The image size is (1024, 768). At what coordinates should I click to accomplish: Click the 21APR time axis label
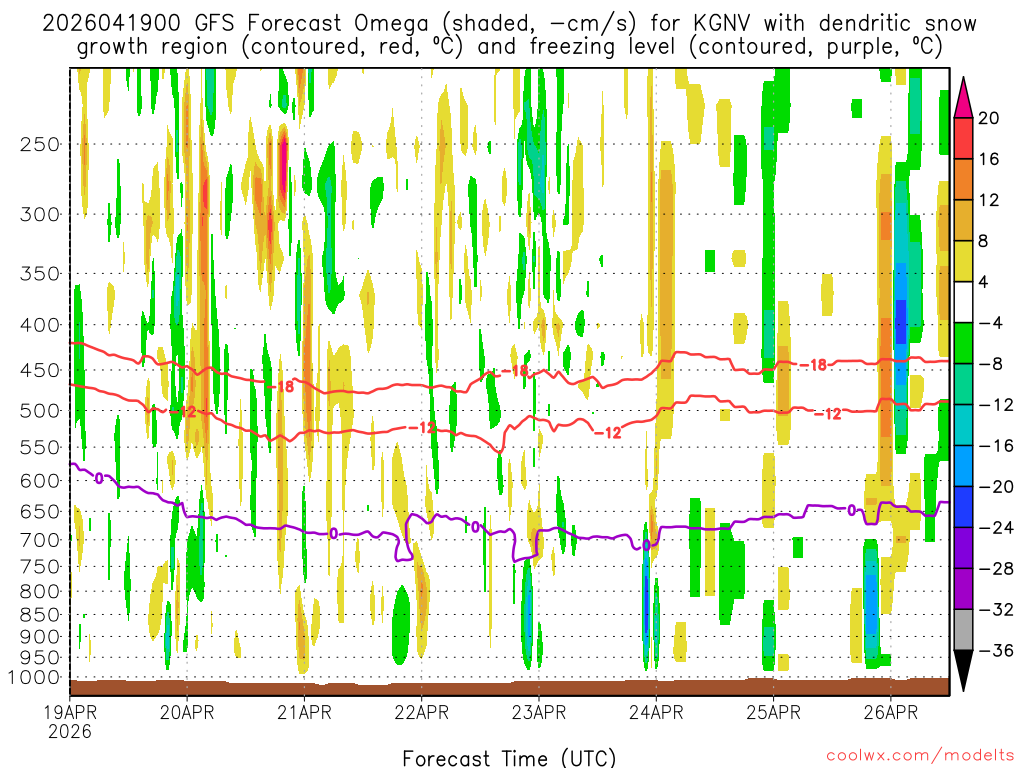[304, 712]
